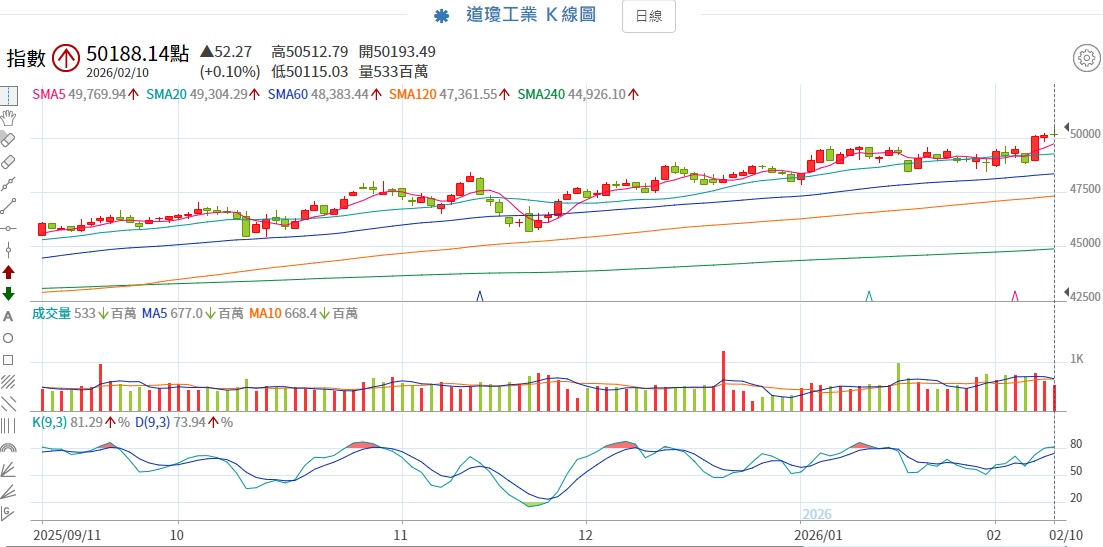Screen dimensions: 1103x547
Task: Toggle the SMA5 moving average label
Action: coord(51,94)
